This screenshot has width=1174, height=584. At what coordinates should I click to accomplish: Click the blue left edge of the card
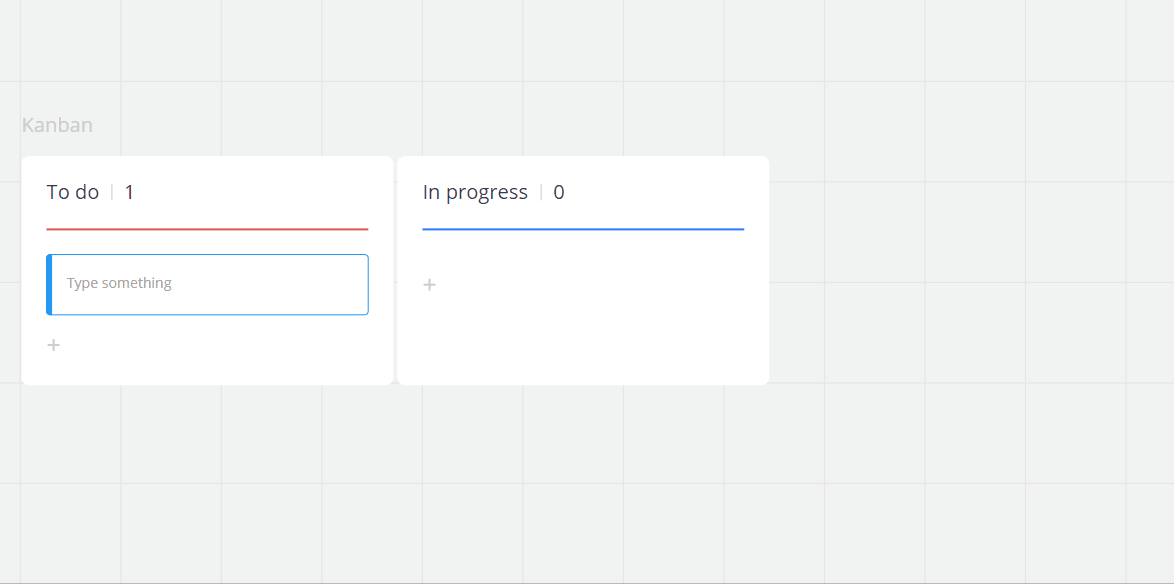pyautogui.click(x=49, y=284)
